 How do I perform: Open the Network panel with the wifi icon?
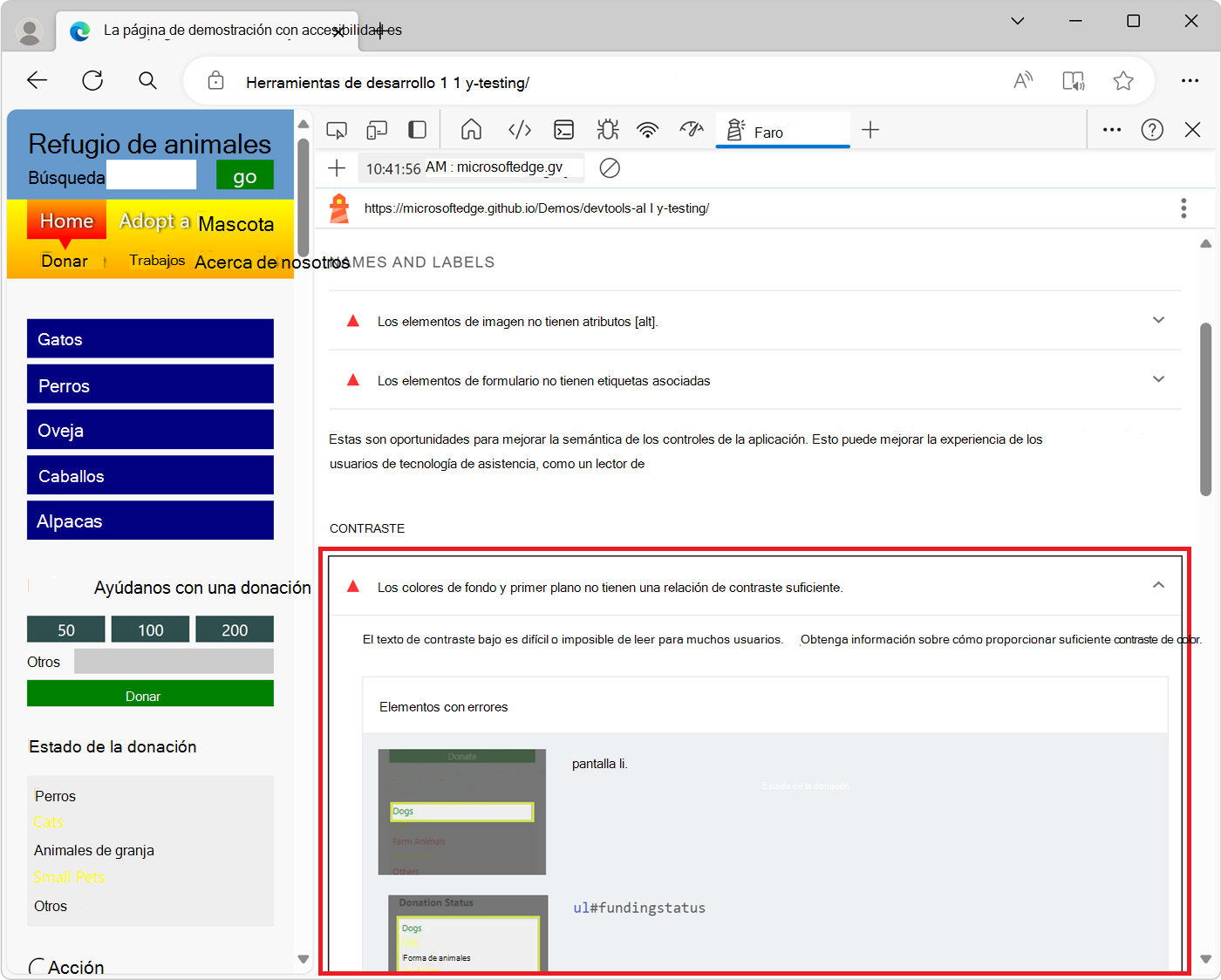(647, 129)
